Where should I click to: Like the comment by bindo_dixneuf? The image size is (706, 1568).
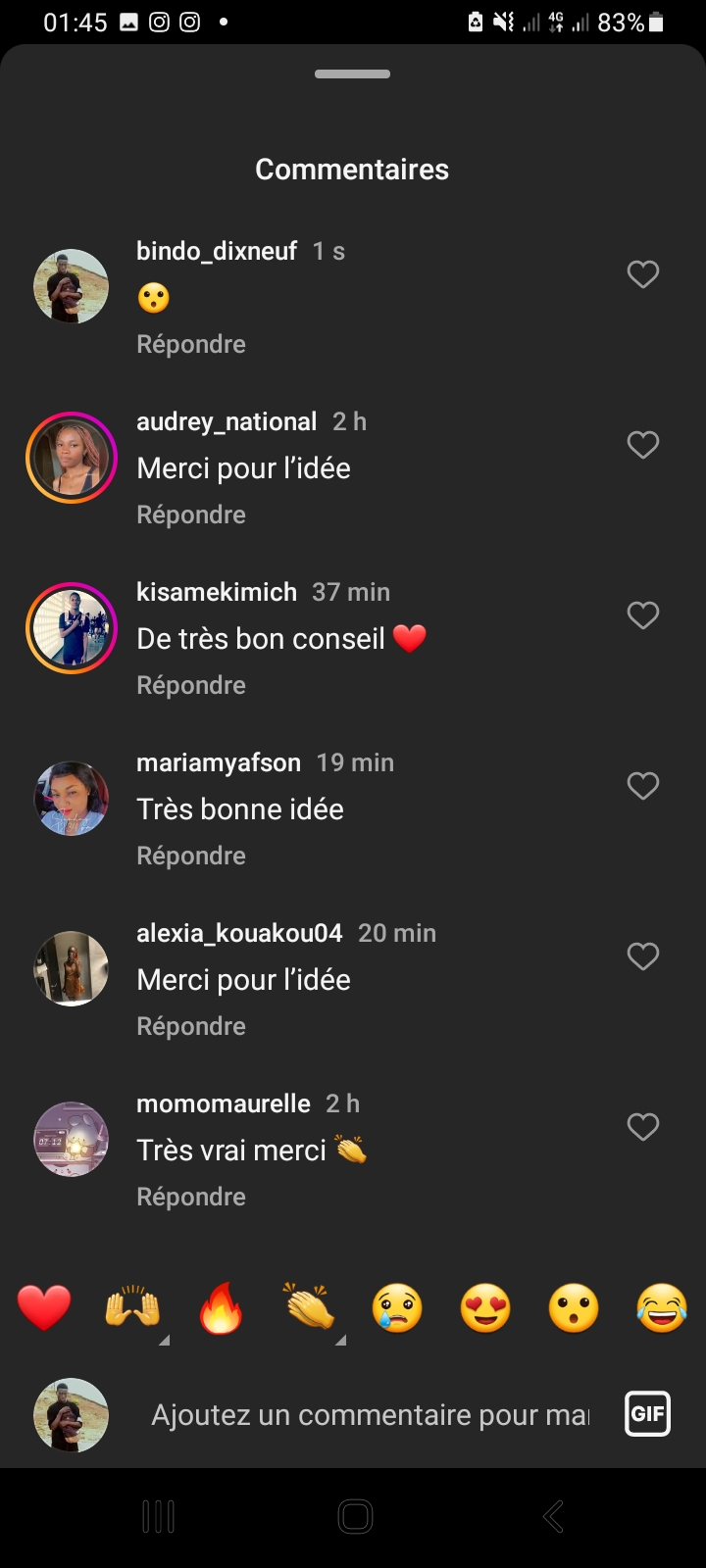[643, 274]
